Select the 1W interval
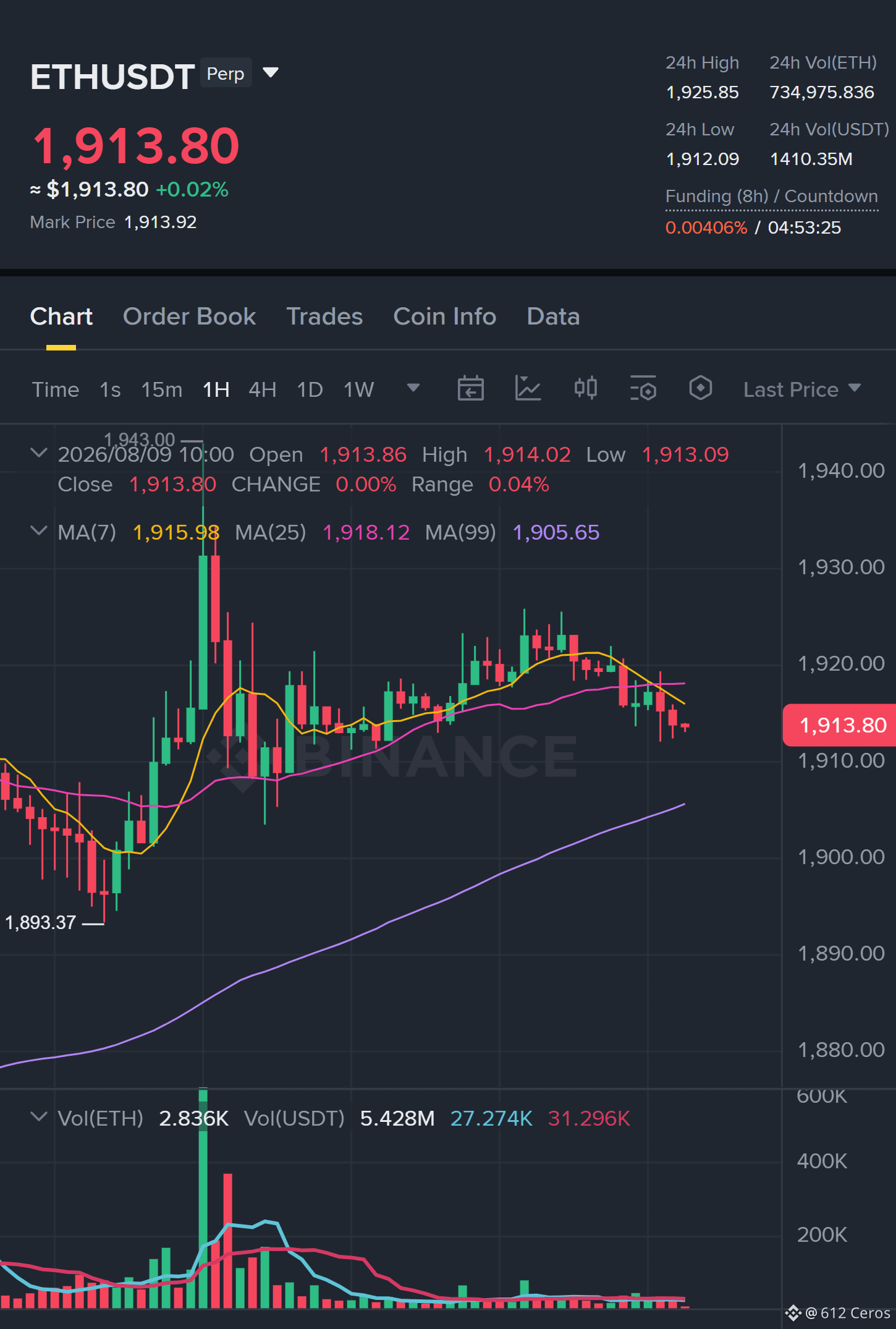Image resolution: width=896 pixels, height=1329 pixels. (x=359, y=389)
